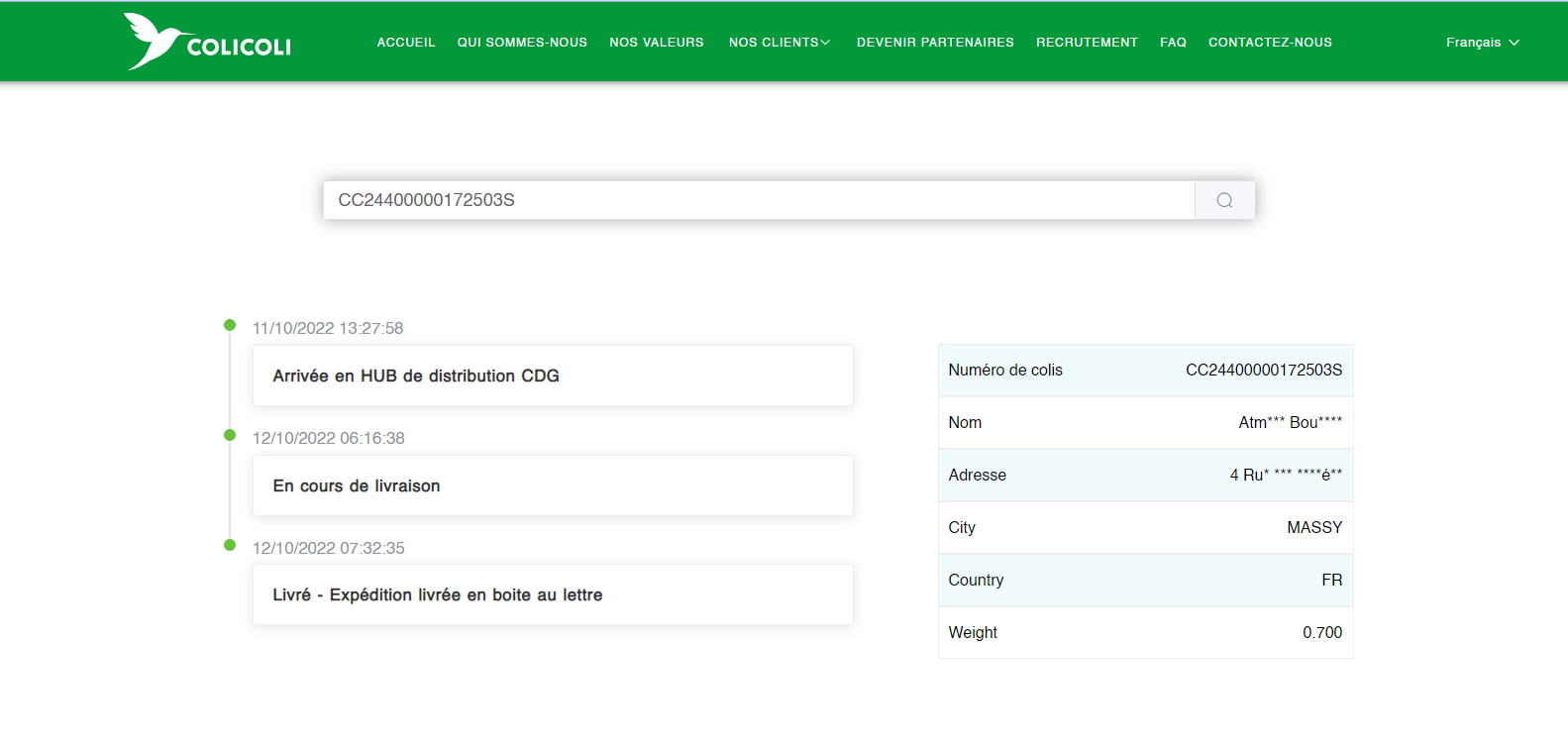Expand the Nos Clients menu
The image size is (1568, 750).
(x=779, y=43)
